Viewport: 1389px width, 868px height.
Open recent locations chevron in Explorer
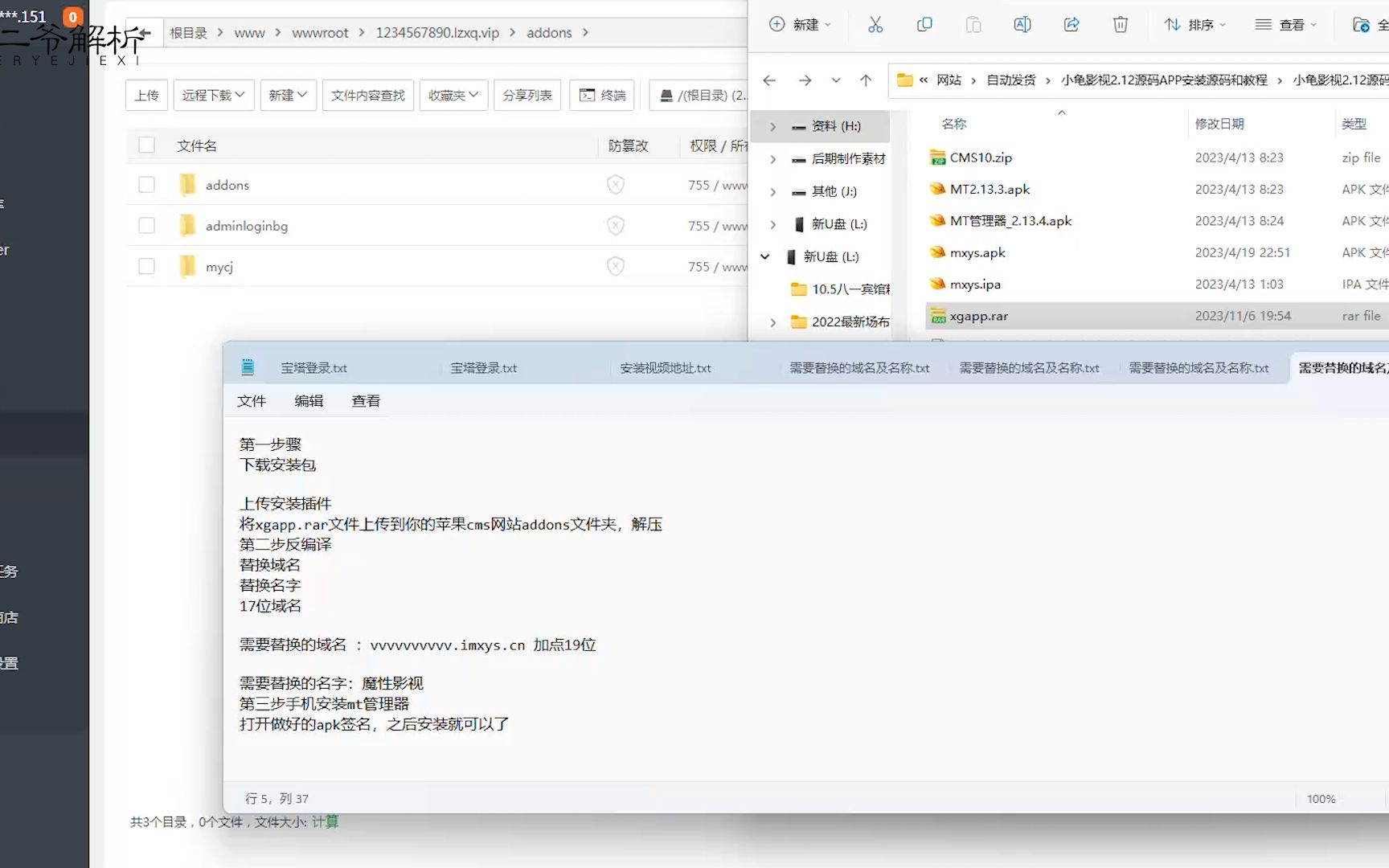[x=836, y=80]
